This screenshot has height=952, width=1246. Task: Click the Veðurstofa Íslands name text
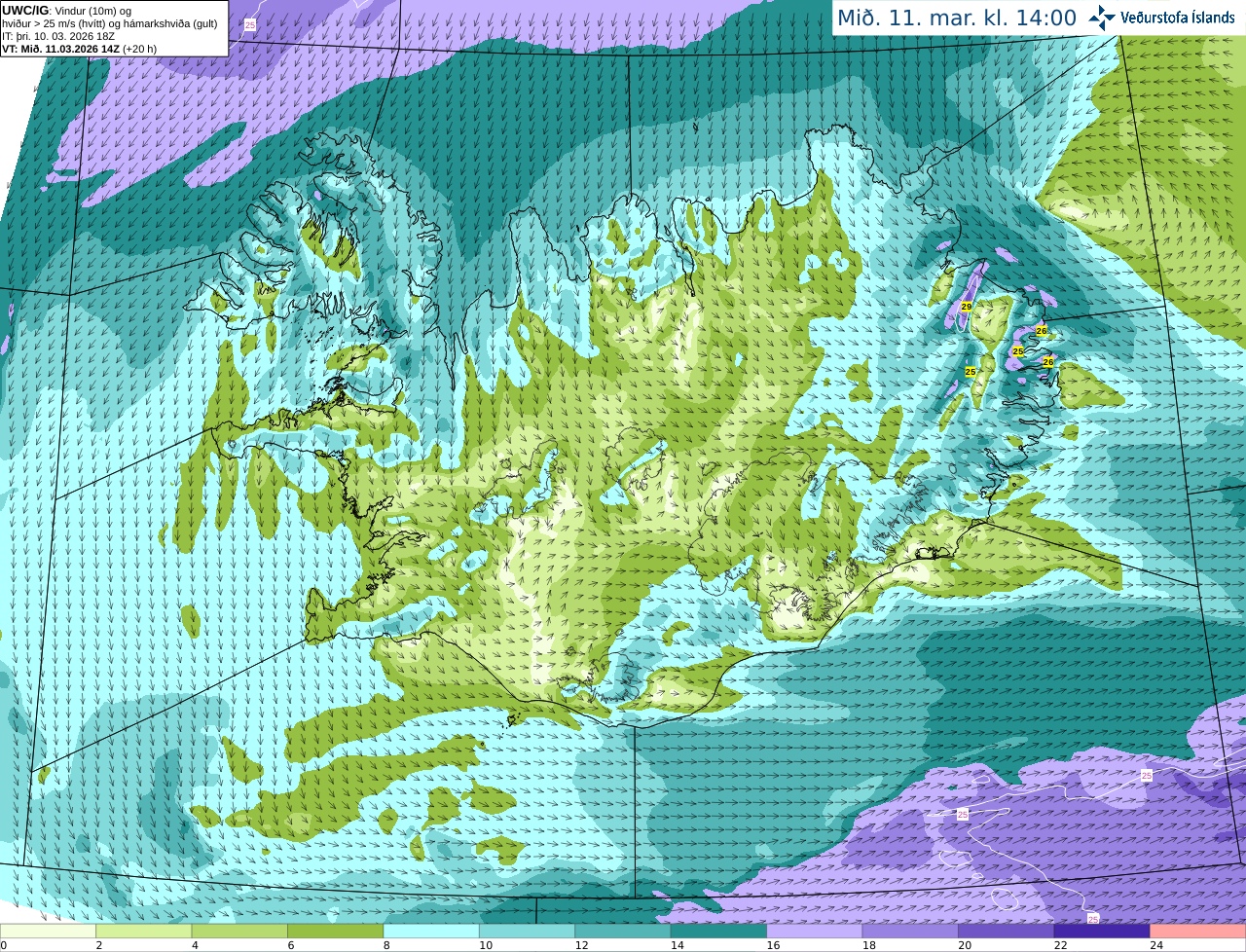1178,18
